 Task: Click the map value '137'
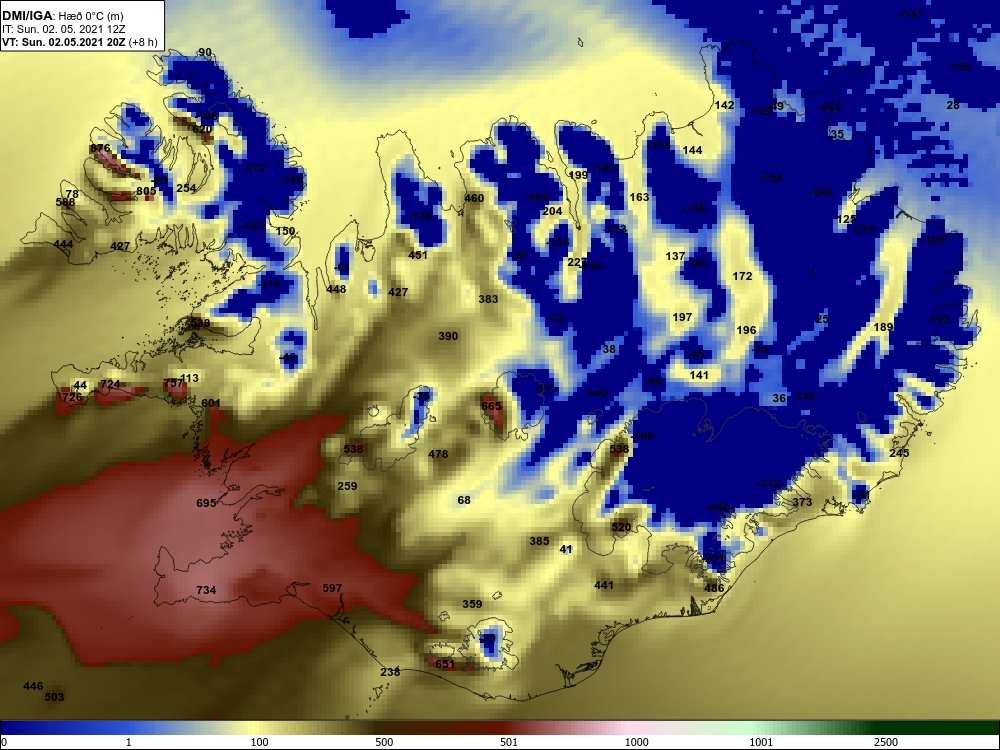click(675, 256)
